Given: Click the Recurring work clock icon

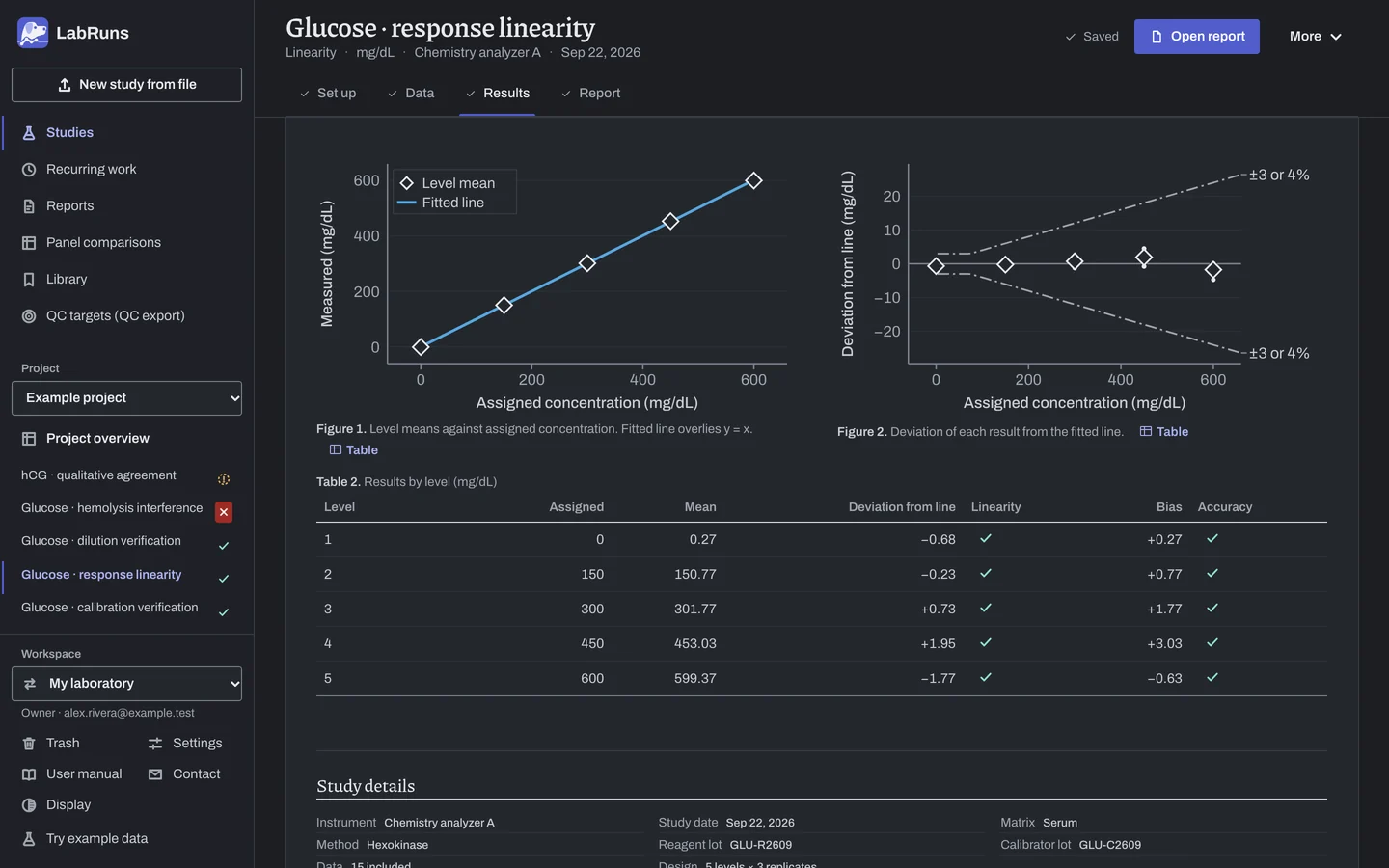Looking at the screenshot, I should (29, 170).
